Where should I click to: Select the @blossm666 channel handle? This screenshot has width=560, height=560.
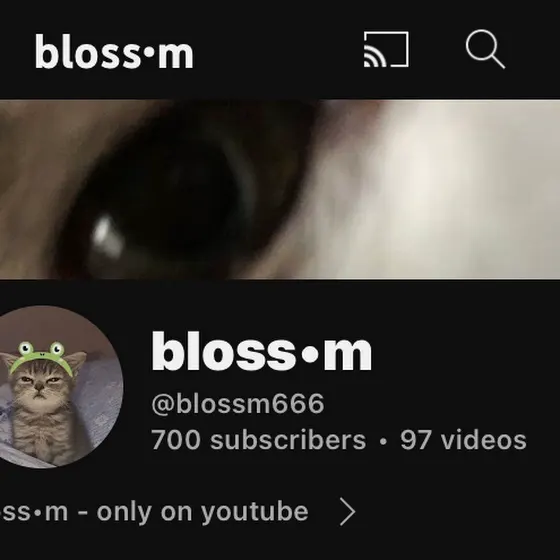click(238, 404)
